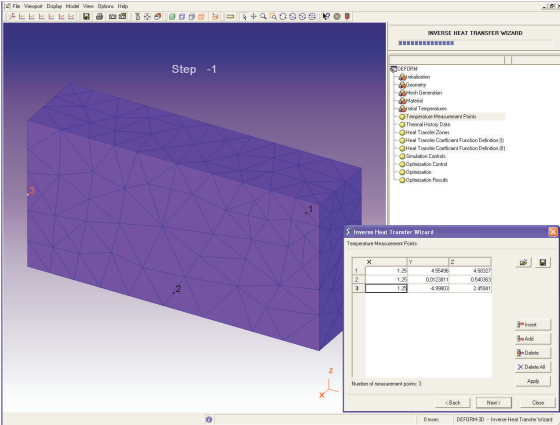This screenshot has width=560, height=425.
Task: Select Thermal History Data tree step
Action: pyautogui.click(x=428, y=124)
